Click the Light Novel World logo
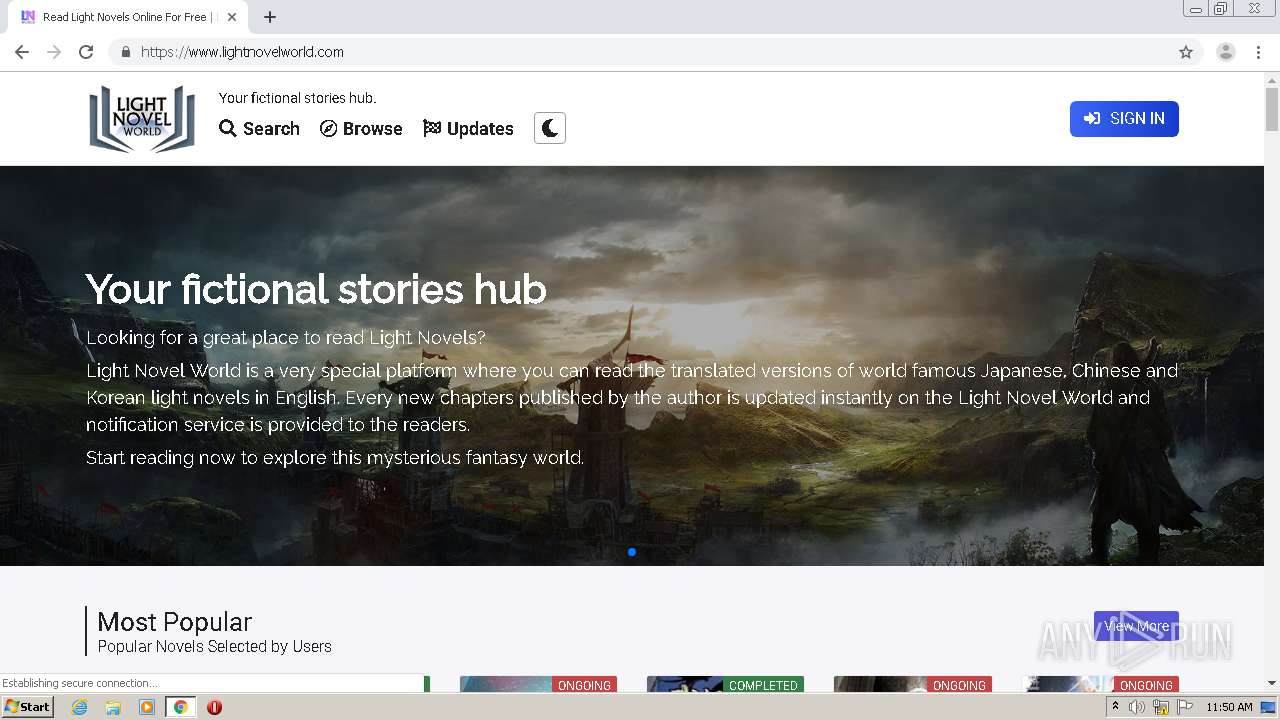 (x=142, y=118)
